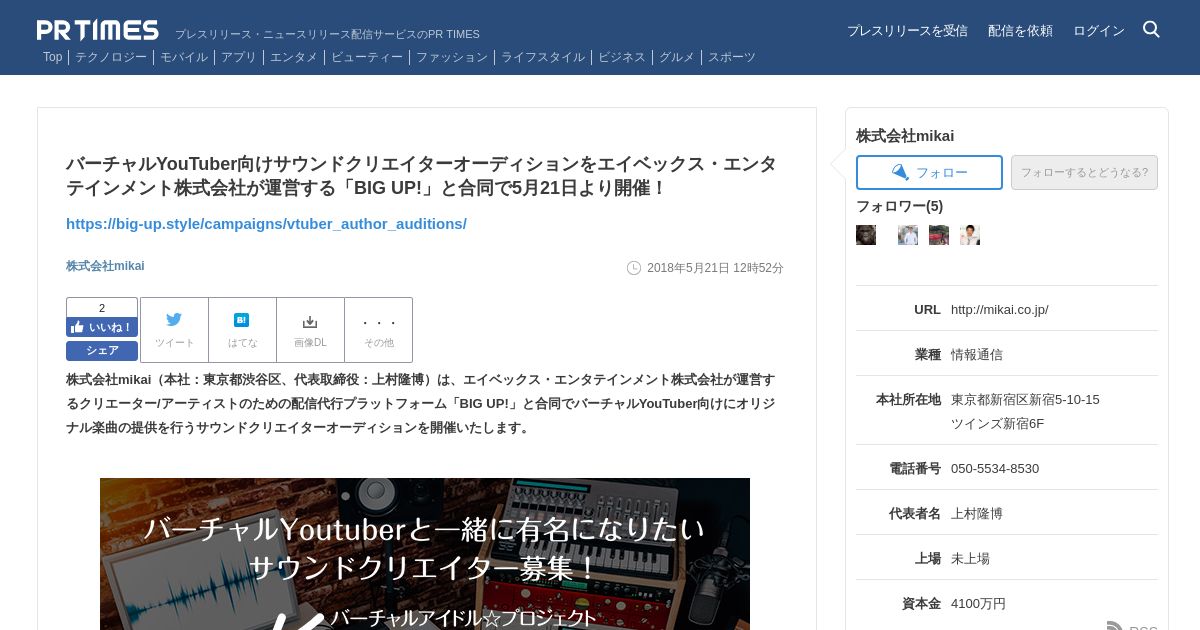Click 配信を依頼 link

(x=1020, y=31)
